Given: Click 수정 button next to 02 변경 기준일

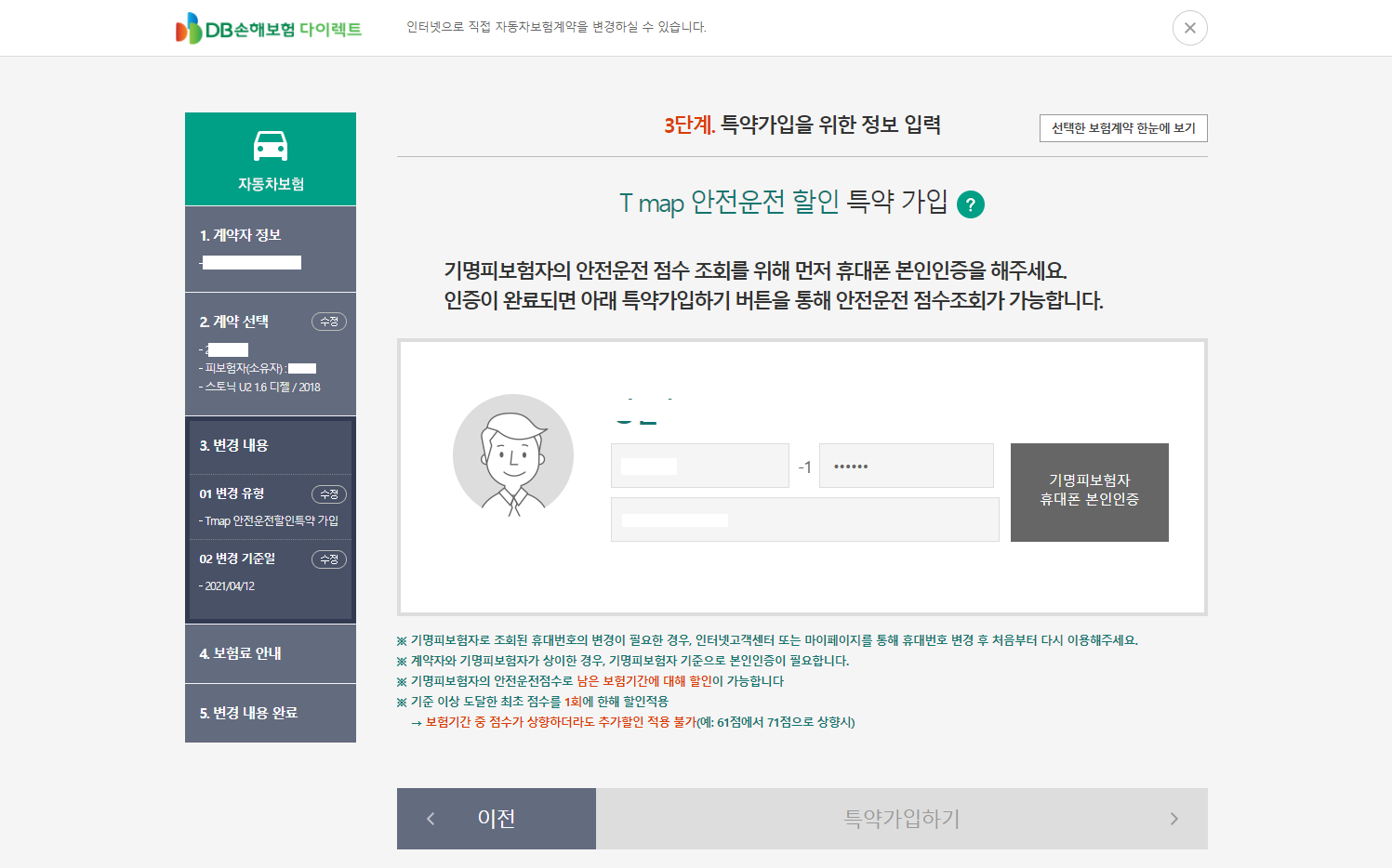Looking at the screenshot, I should 328,559.
